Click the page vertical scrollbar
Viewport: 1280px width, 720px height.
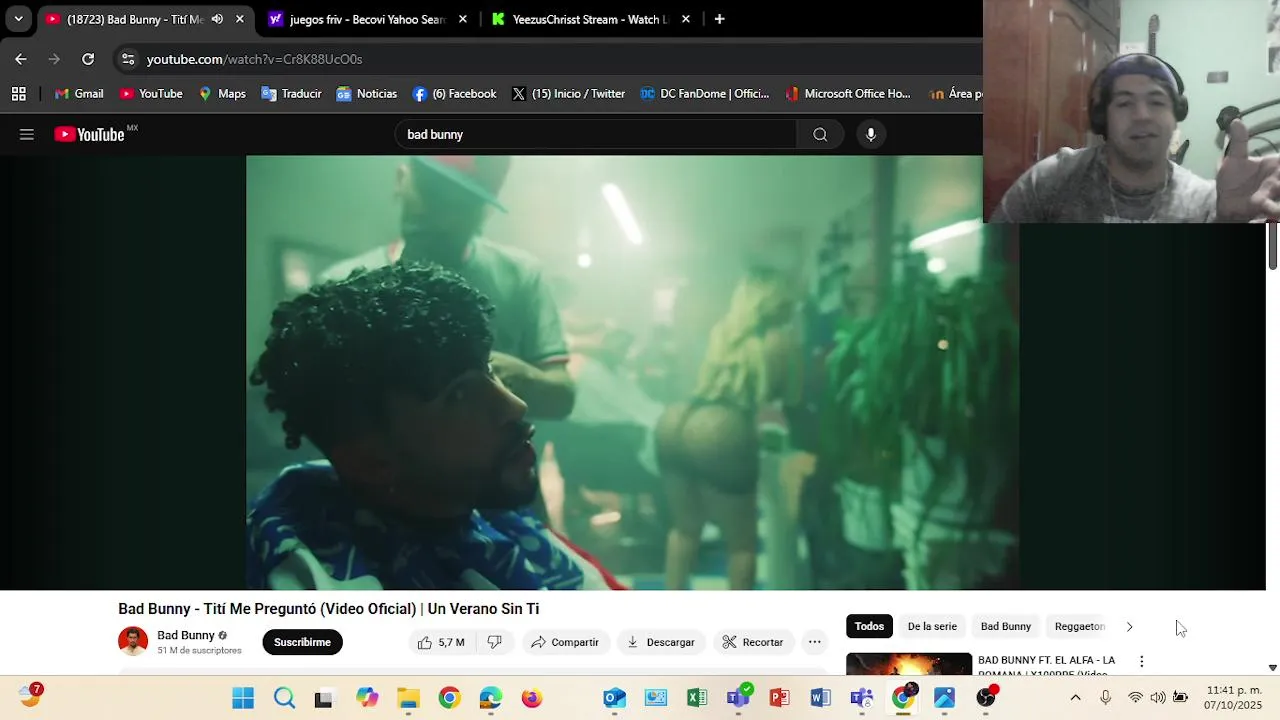1272,246
